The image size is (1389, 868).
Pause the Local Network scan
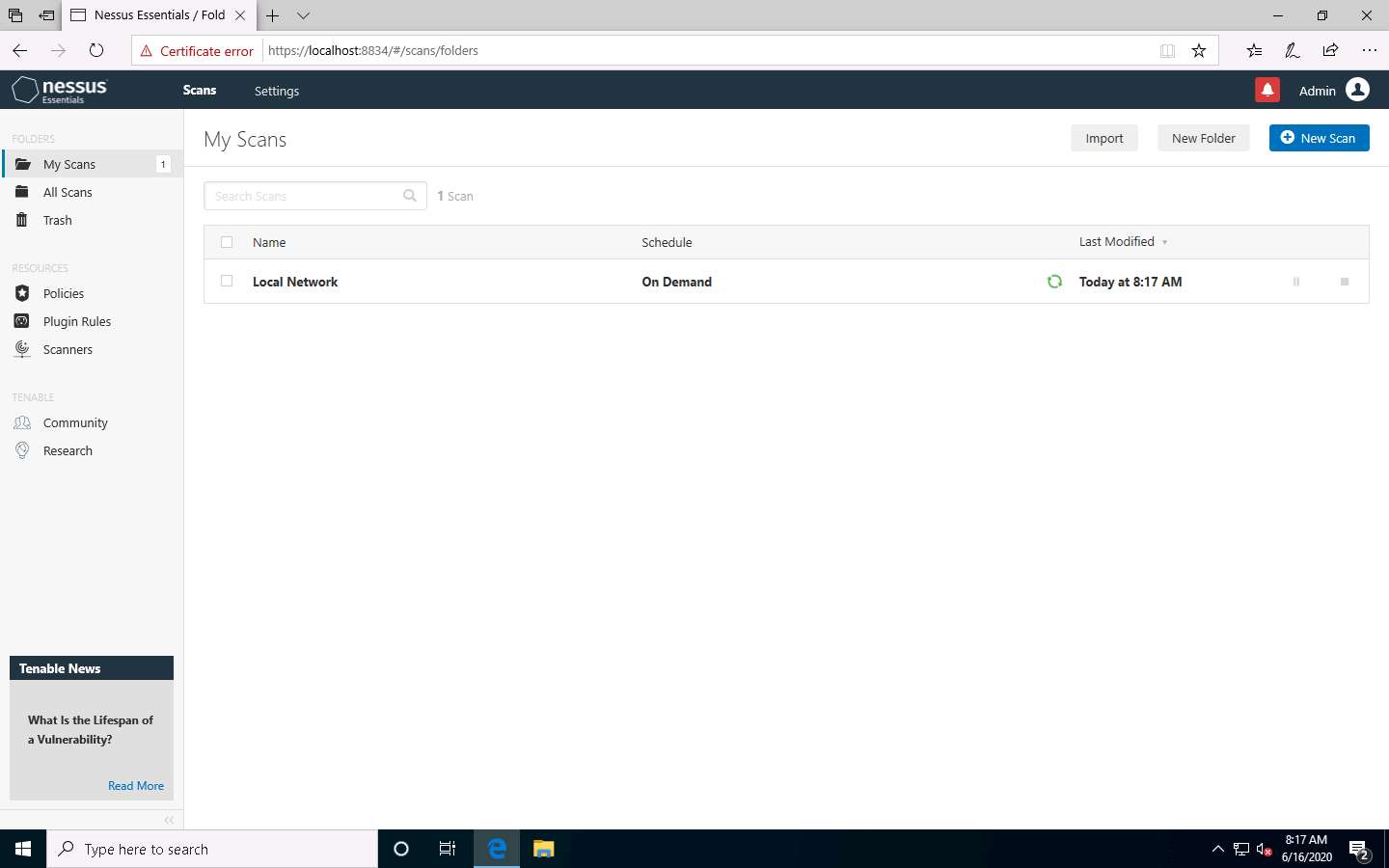point(1295,282)
